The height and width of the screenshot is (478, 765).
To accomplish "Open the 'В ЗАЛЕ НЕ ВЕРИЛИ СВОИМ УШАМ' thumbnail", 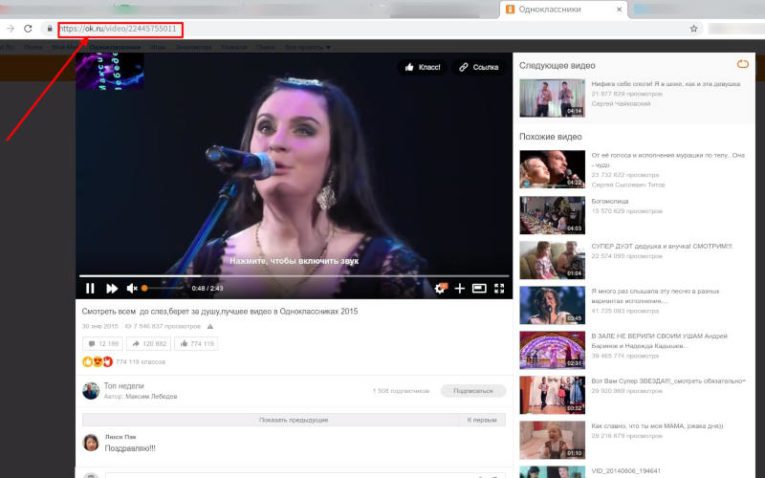I will tap(552, 350).
